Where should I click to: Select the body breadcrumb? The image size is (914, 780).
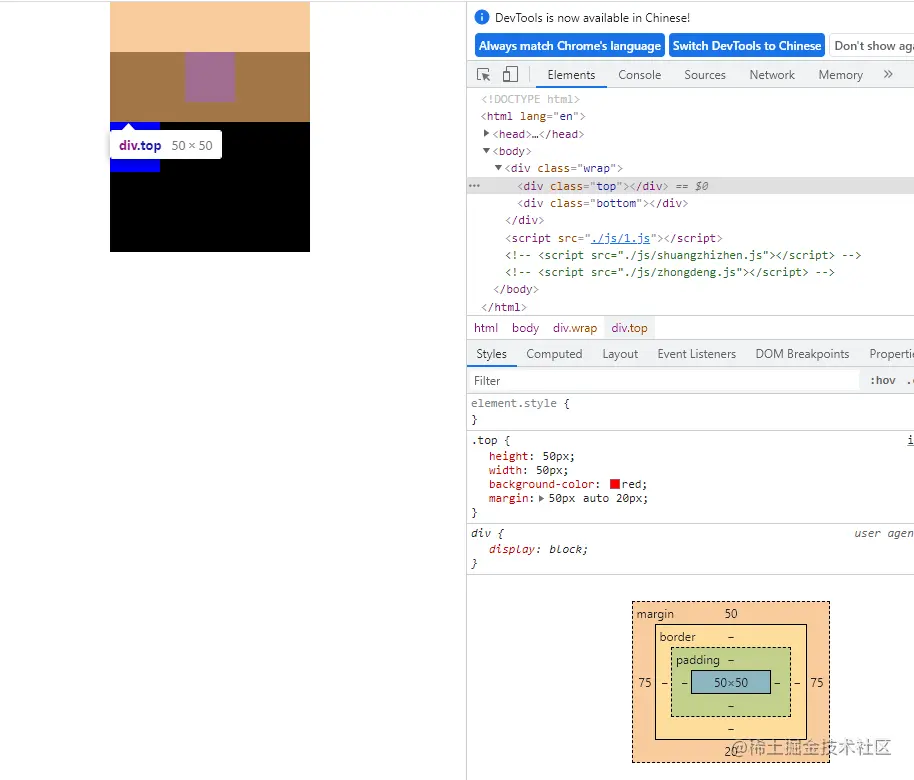[525, 328]
